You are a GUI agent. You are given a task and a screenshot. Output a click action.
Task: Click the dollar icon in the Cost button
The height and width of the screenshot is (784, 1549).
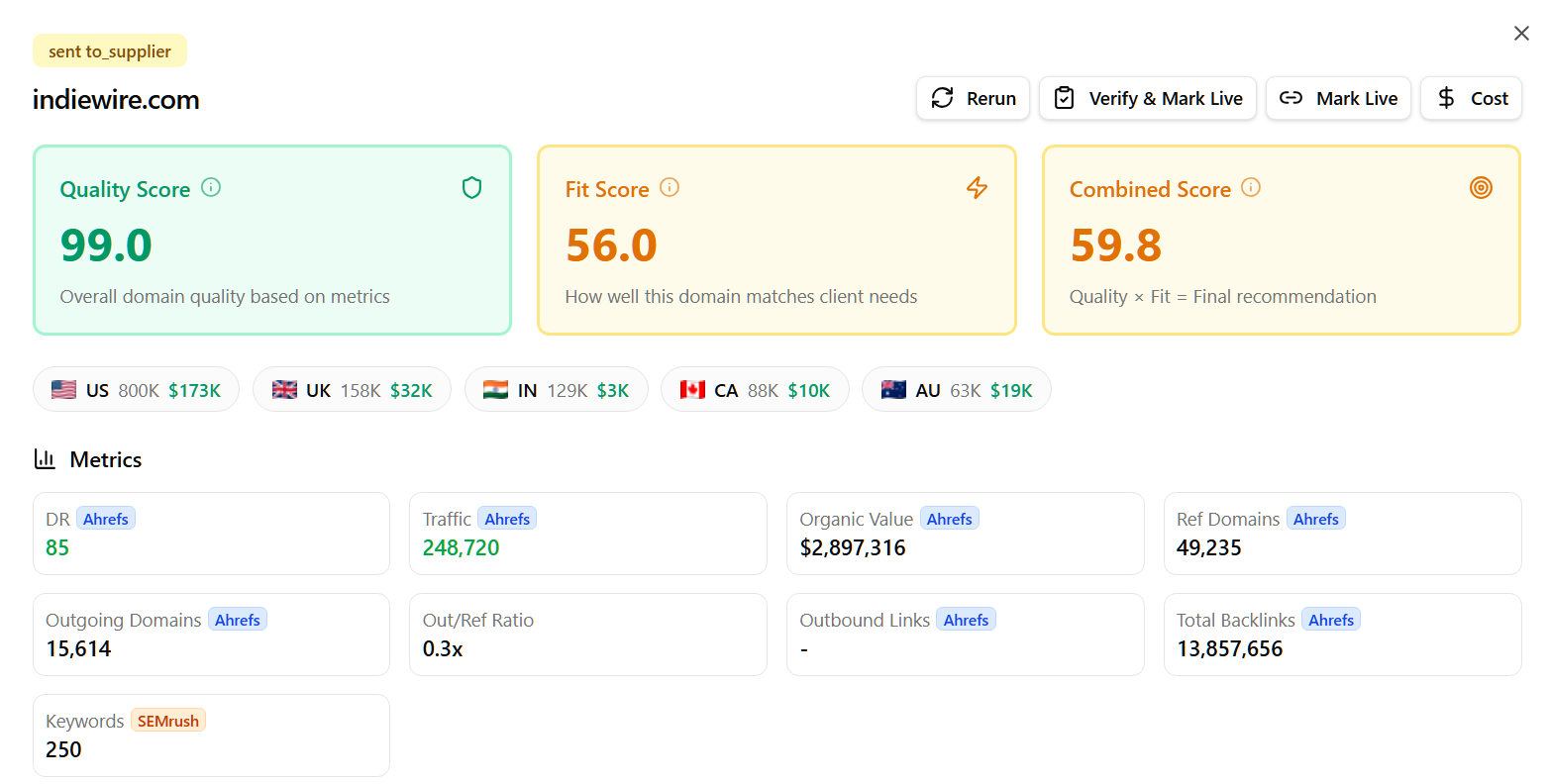(1445, 98)
